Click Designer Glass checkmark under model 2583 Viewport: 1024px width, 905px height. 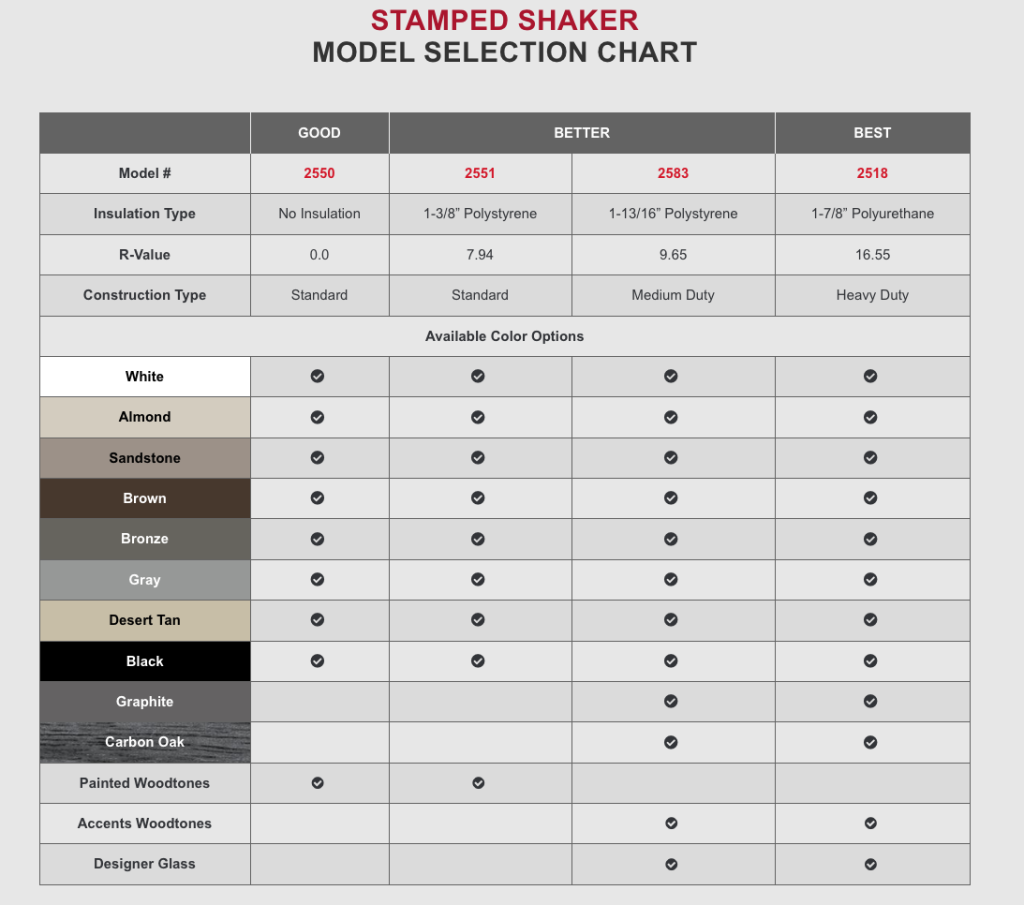coord(671,864)
